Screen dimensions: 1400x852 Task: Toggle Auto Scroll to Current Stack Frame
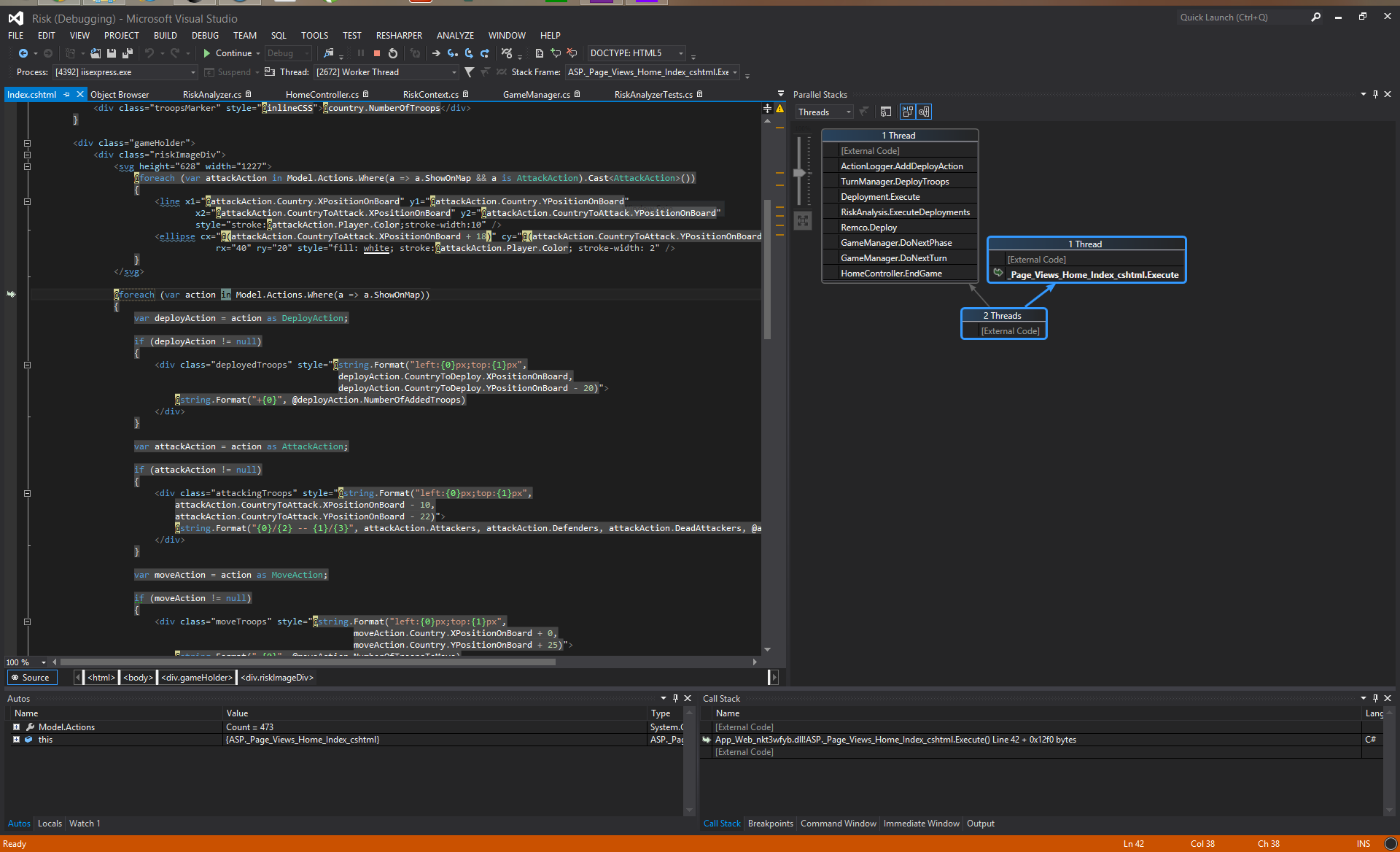(907, 112)
